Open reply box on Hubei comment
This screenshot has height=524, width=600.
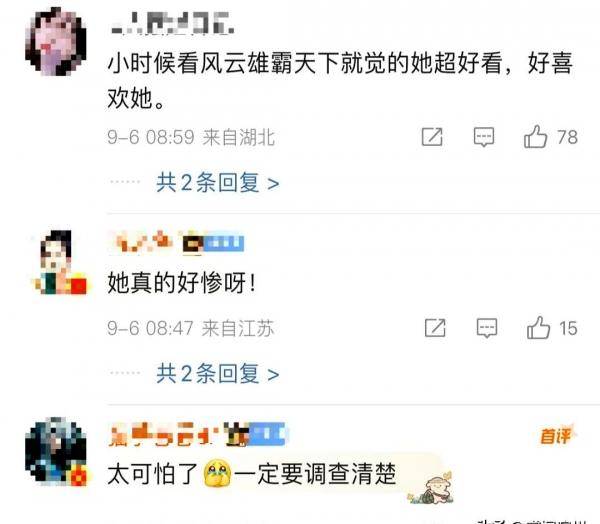pyautogui.click(x=484, y=137)
